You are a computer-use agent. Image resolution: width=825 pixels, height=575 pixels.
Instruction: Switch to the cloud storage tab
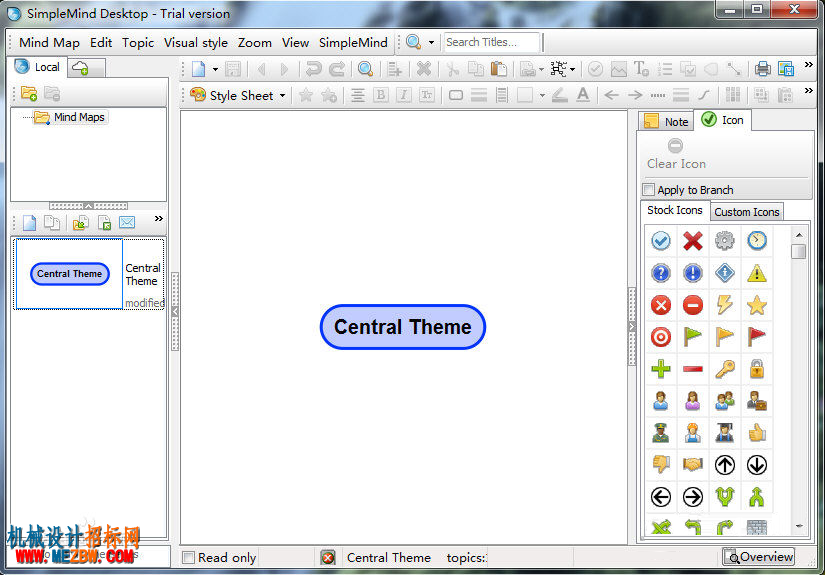[86, 68]
